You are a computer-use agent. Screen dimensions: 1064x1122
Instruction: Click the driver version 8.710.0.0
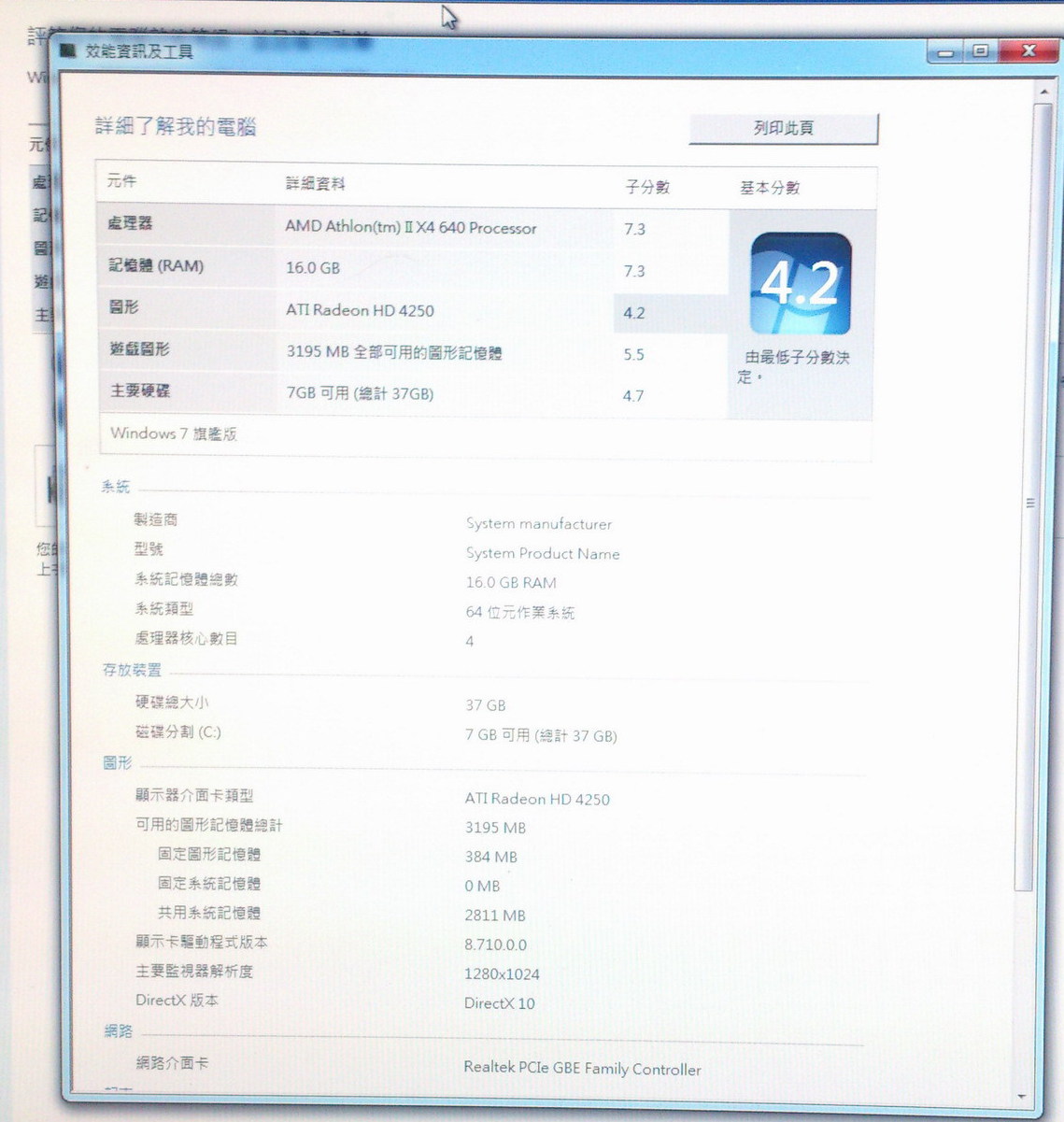[495, 944]
